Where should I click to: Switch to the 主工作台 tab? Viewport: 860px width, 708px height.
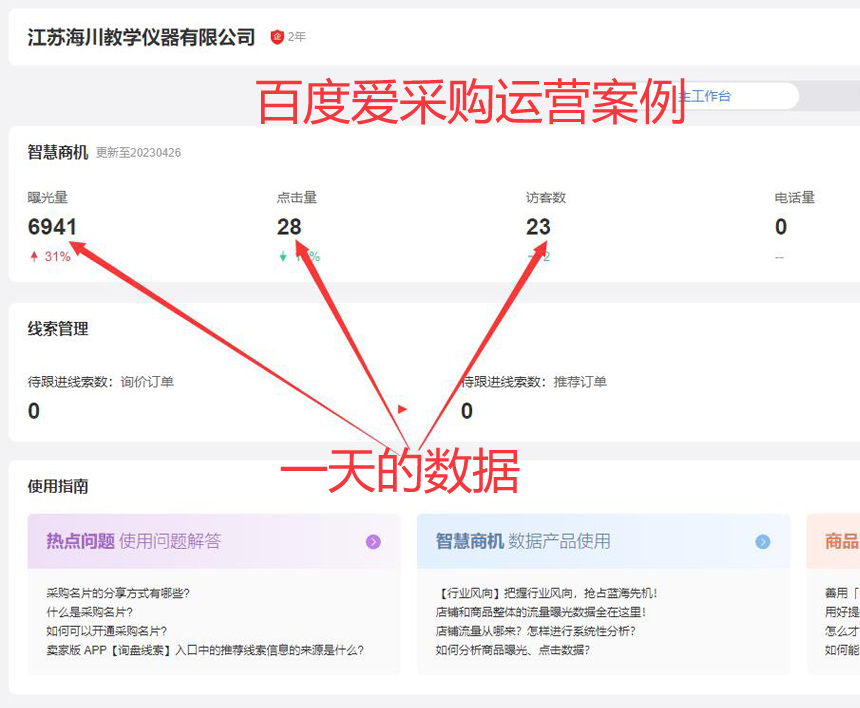(x=705, y=96)
